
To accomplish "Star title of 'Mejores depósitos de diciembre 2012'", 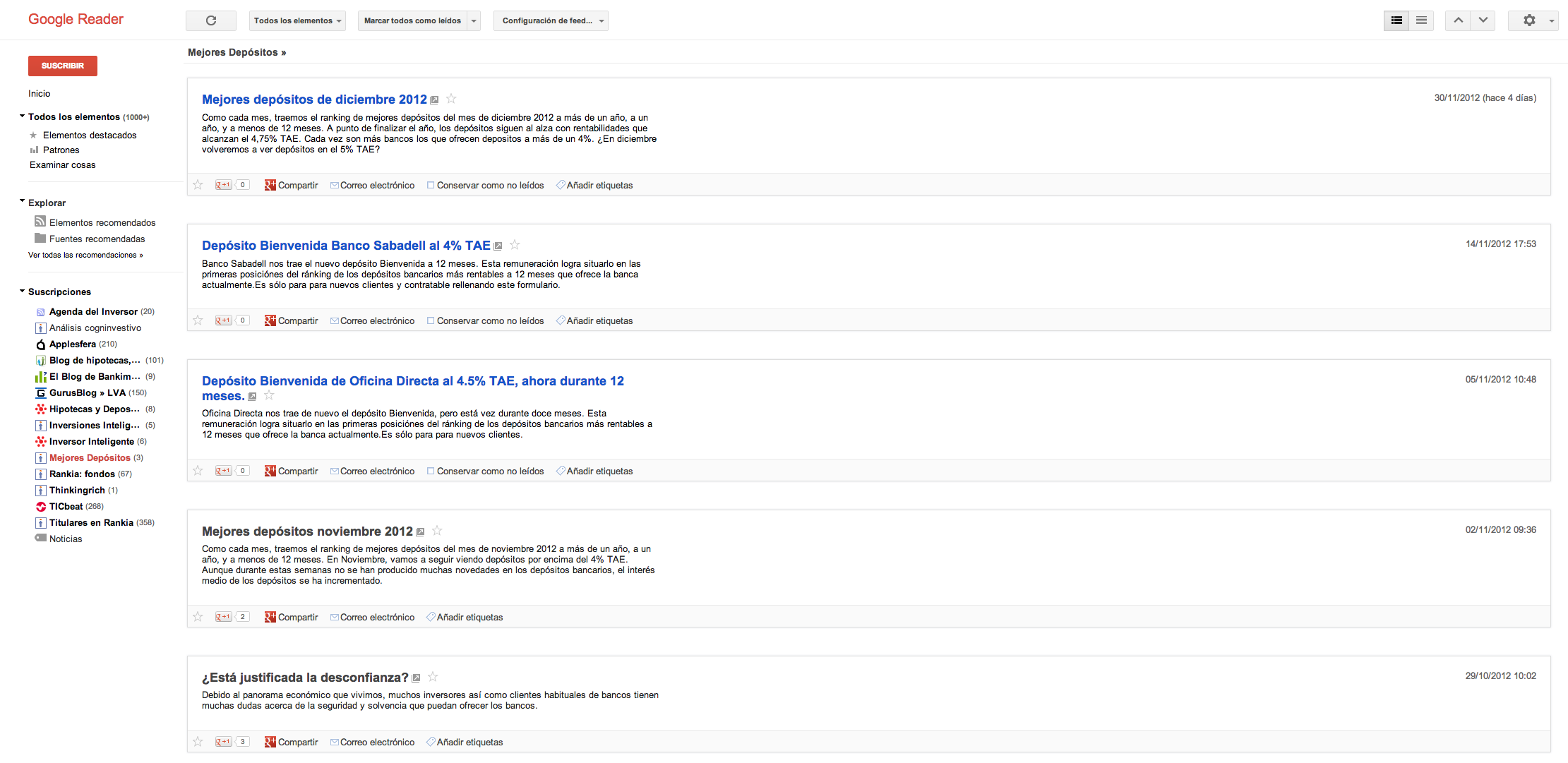I will tap(451, 99).
